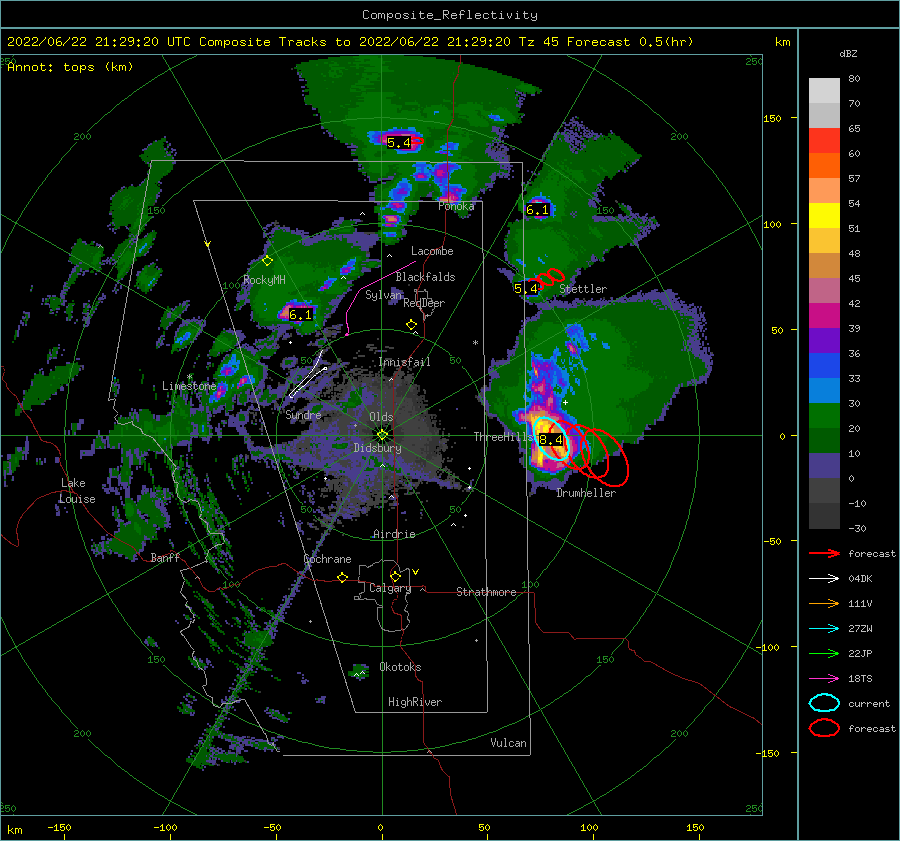900x841 pixels.
Task: Click the Composite_Reflectivity title
Action: click(x=450, y=15)
